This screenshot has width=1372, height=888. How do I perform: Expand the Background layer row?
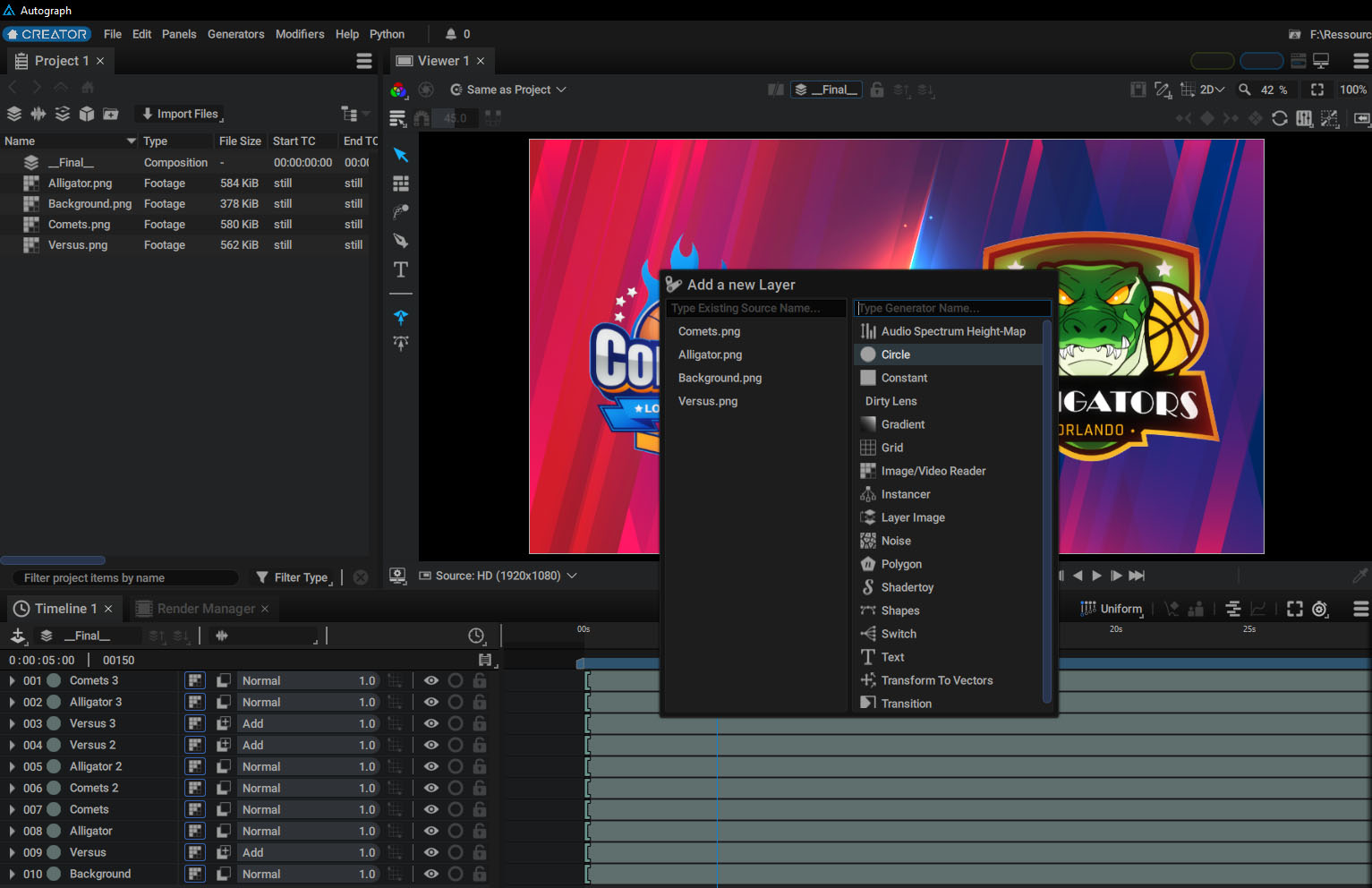click(12, 874)
